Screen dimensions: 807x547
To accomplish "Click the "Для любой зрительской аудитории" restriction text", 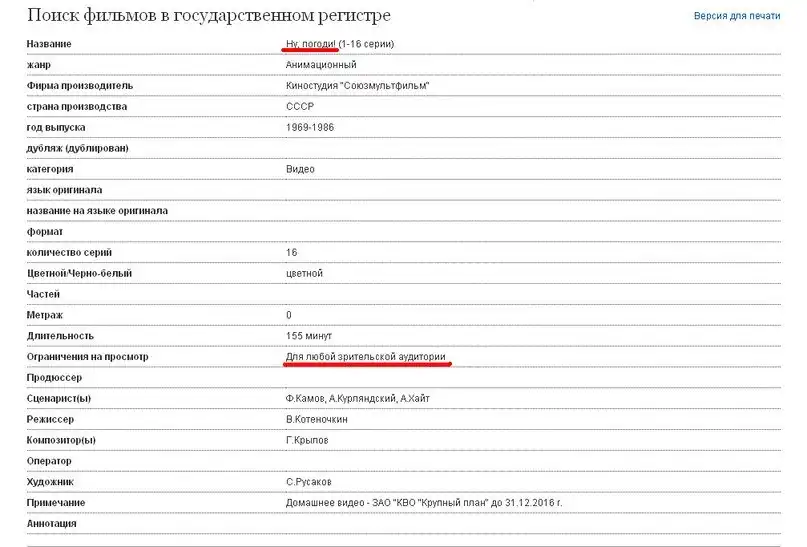I will click(x=366, y=357).
